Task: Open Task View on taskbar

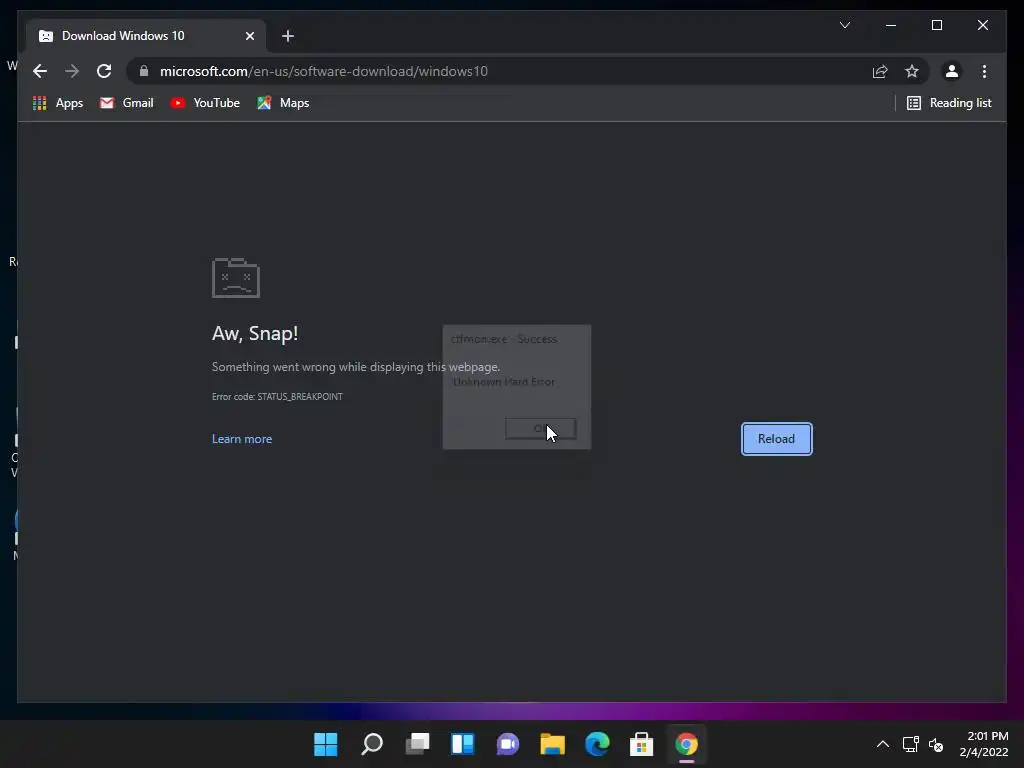Action: (417, 744)
